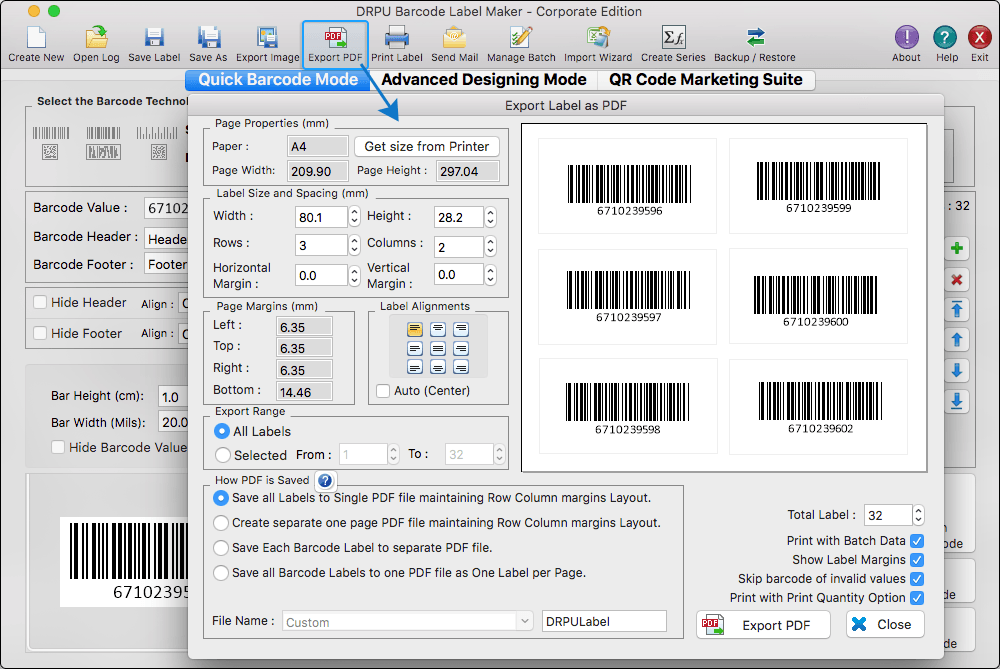Click the Bottom page margin field
Image resolution: width=1000 pixels, height=669 pixels.
point(304,392)
